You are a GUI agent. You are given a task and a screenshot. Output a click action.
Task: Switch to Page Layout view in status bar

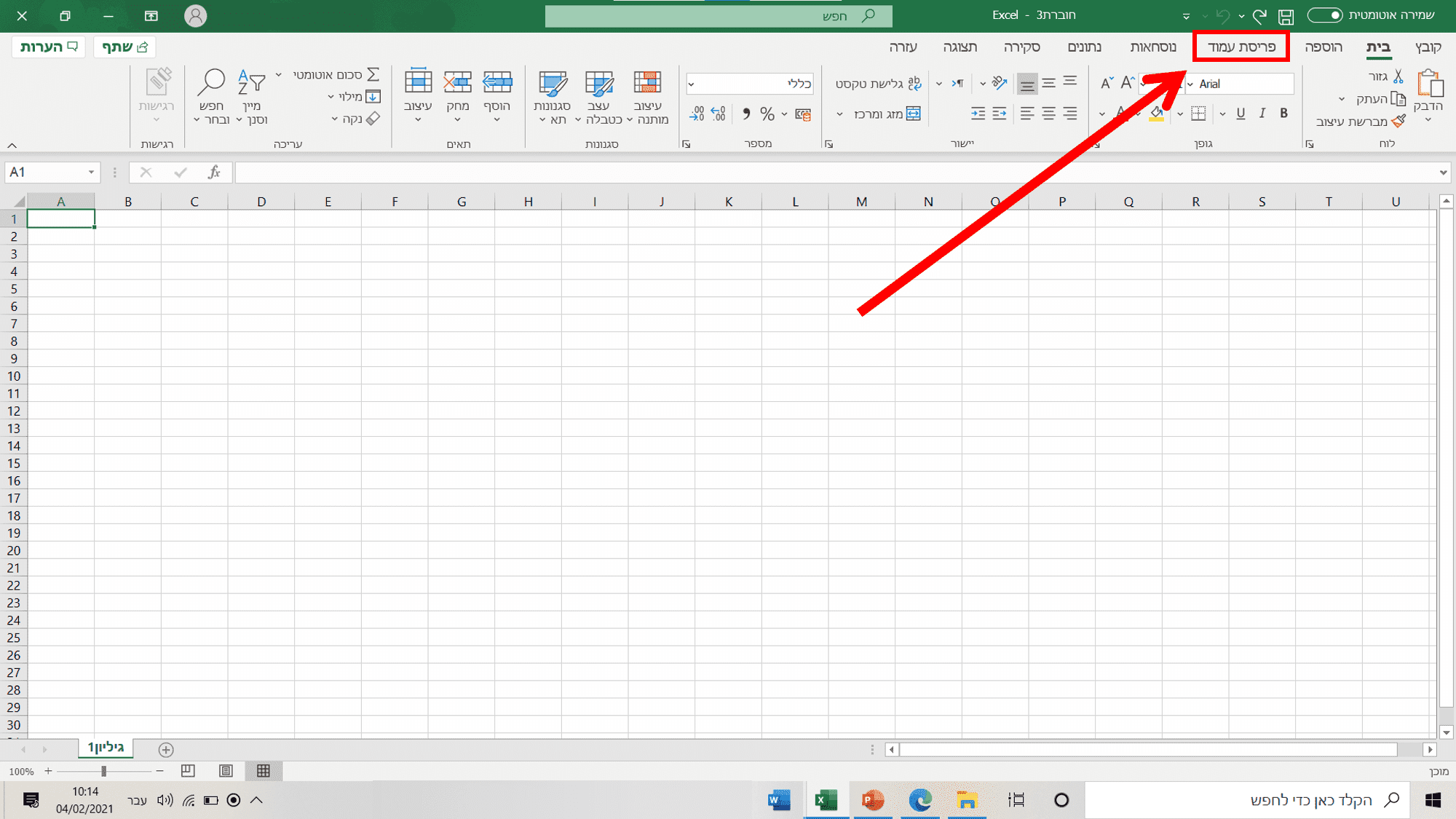[226, 771]
